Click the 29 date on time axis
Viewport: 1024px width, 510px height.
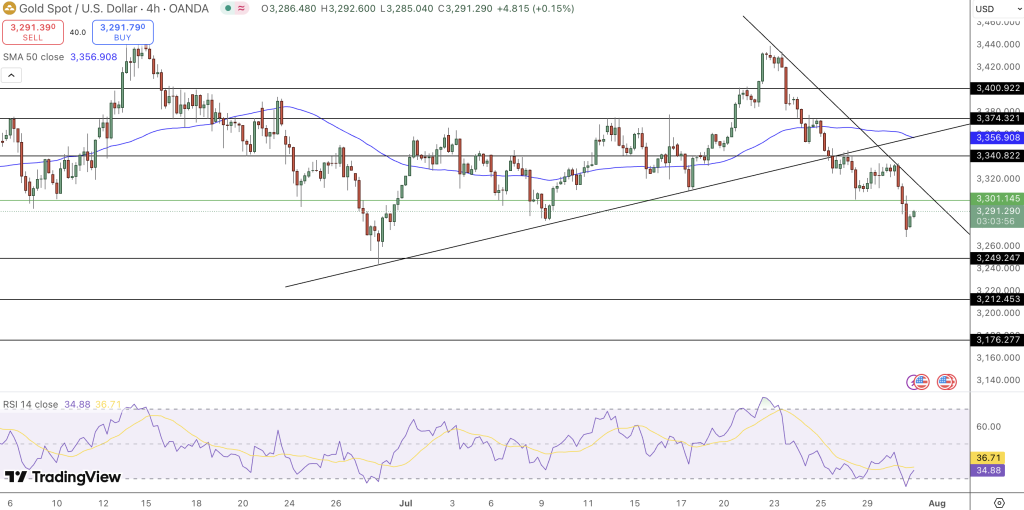(867, 503)
